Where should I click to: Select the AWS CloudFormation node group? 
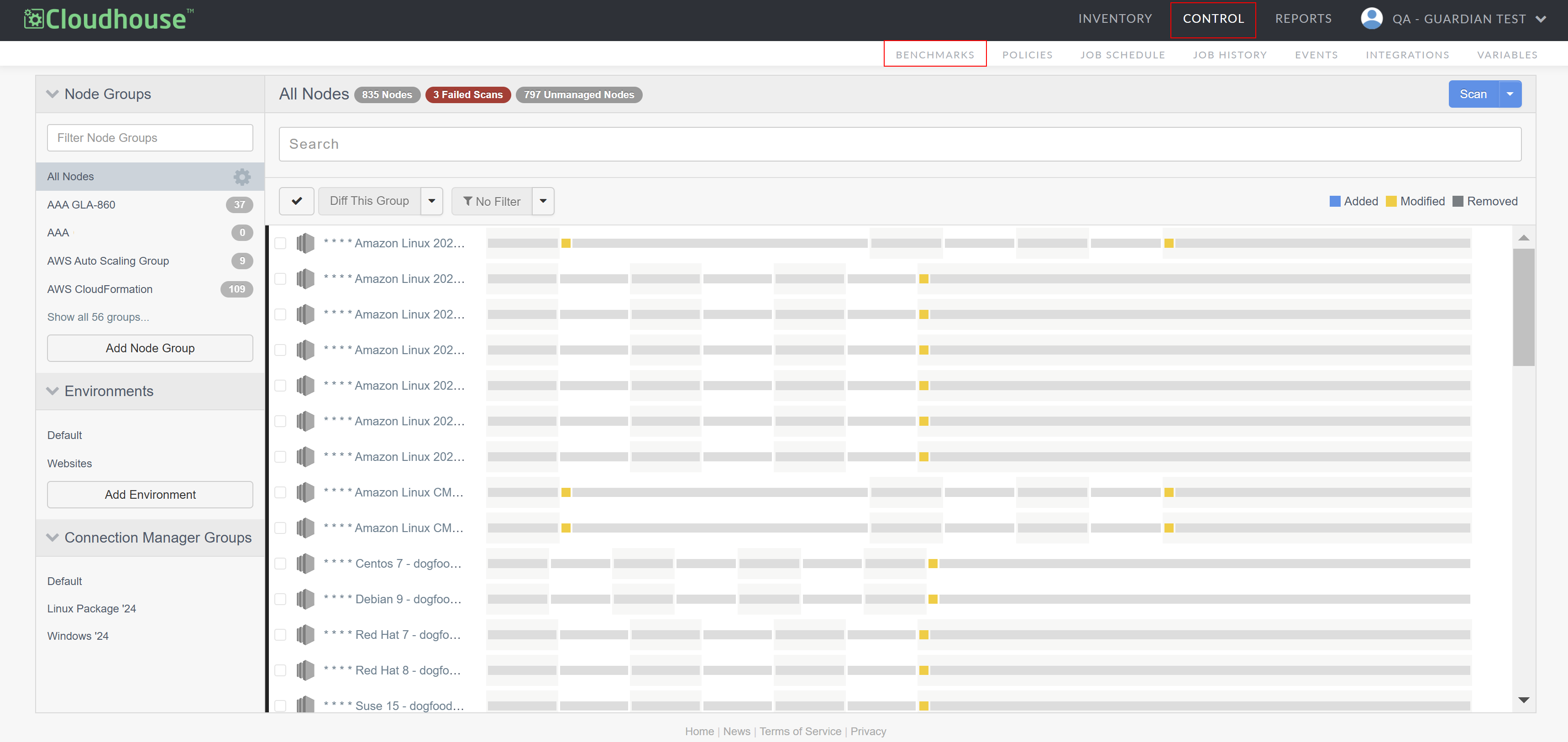click(x=150, y=289)
